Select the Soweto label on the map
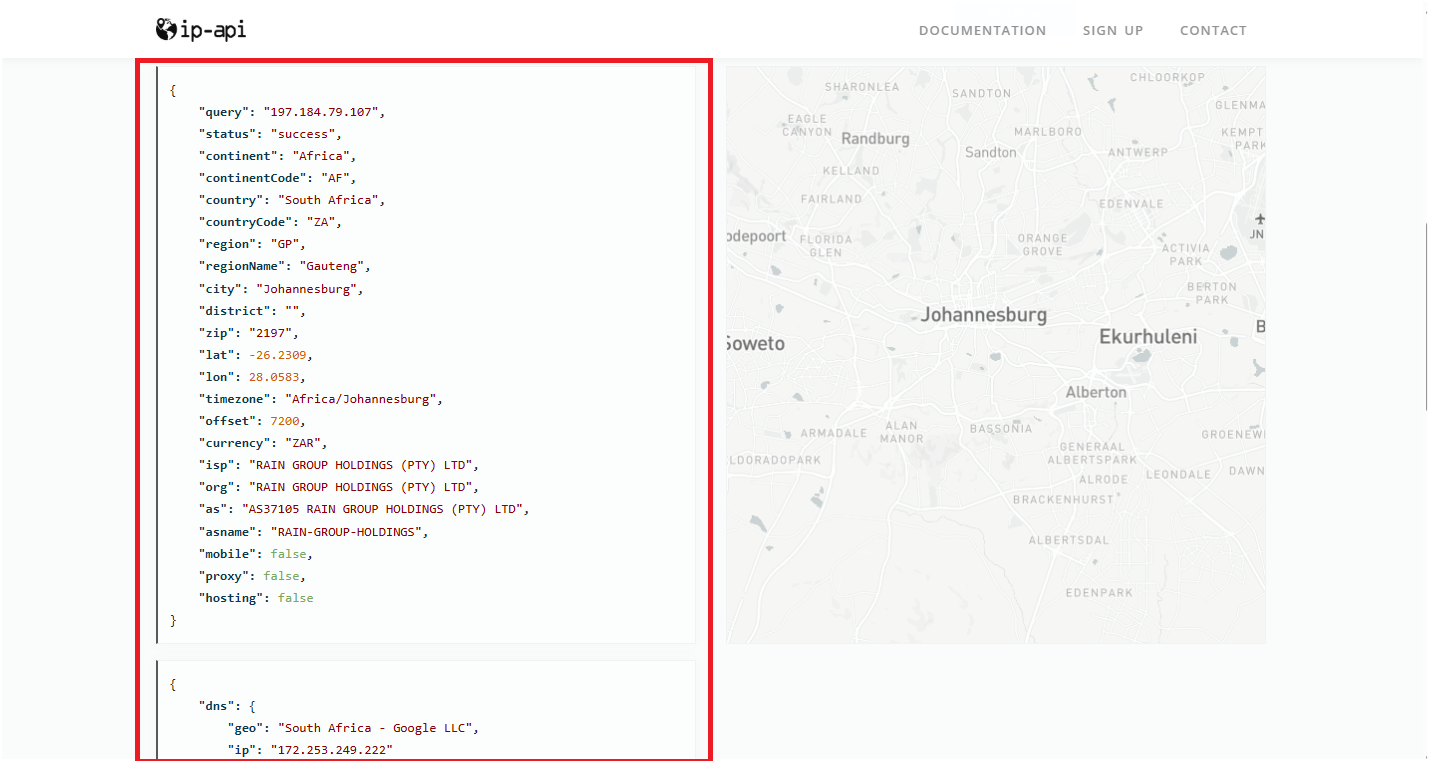Screen dimensions: 1429x761 click(756, 344)
